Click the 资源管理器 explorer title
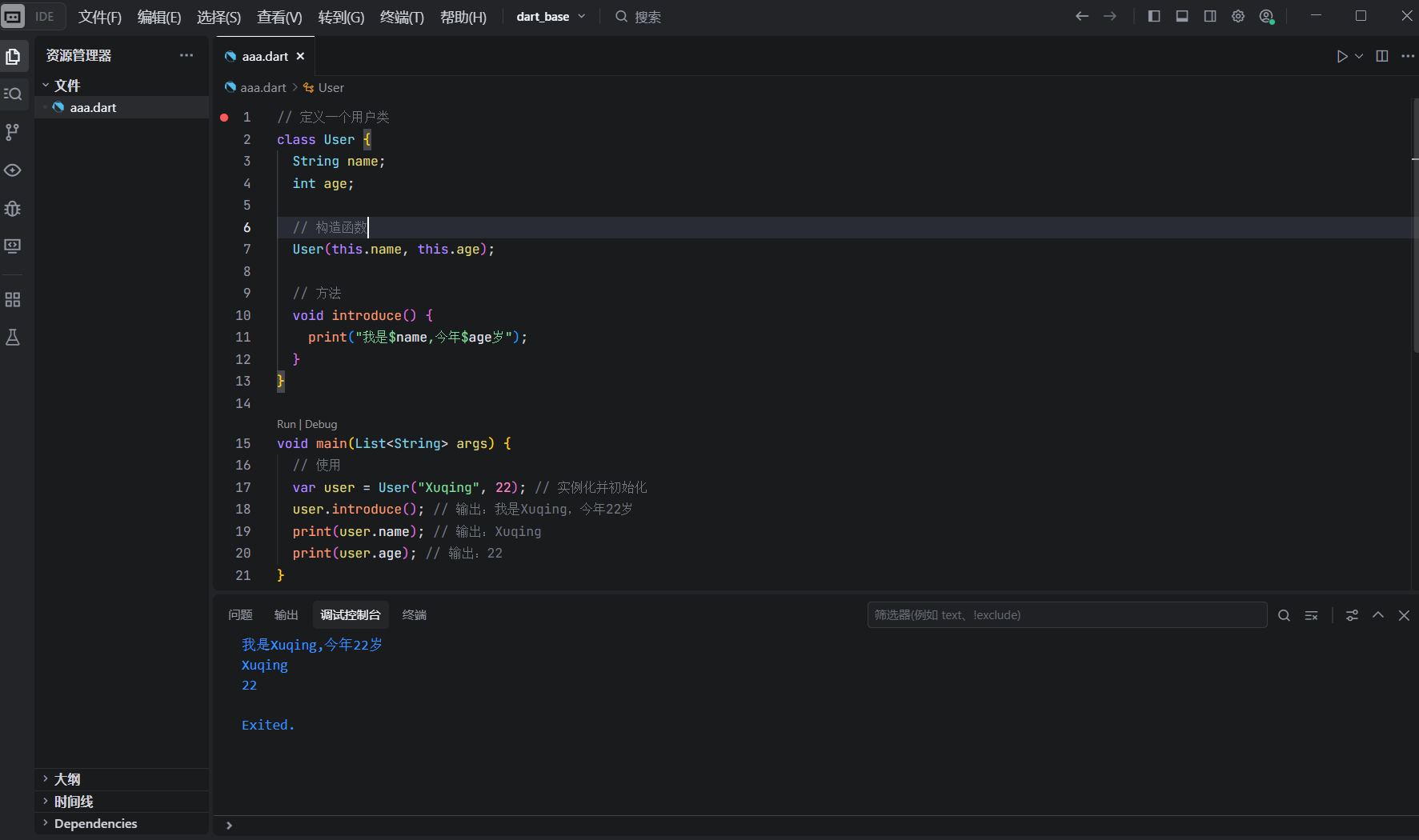This screenshot has width=1419, height=840. tap(78, 55)
